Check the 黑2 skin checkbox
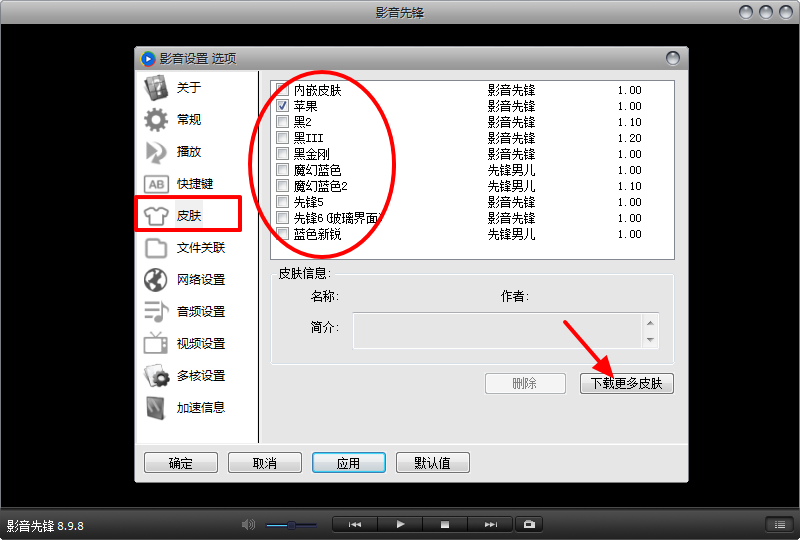The width and height of the screenshot is (800, 540). 282,121
